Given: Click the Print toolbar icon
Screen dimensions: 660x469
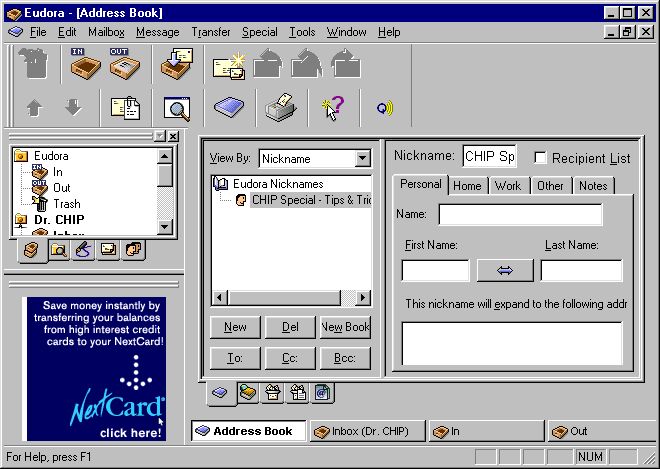Looking at the screenshot, I should pos(281,107).
